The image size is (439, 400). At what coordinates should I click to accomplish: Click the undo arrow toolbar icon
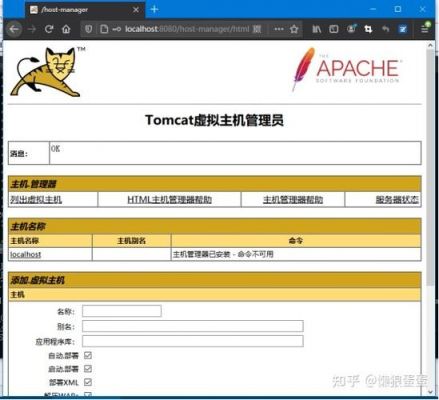pos(385,29)
